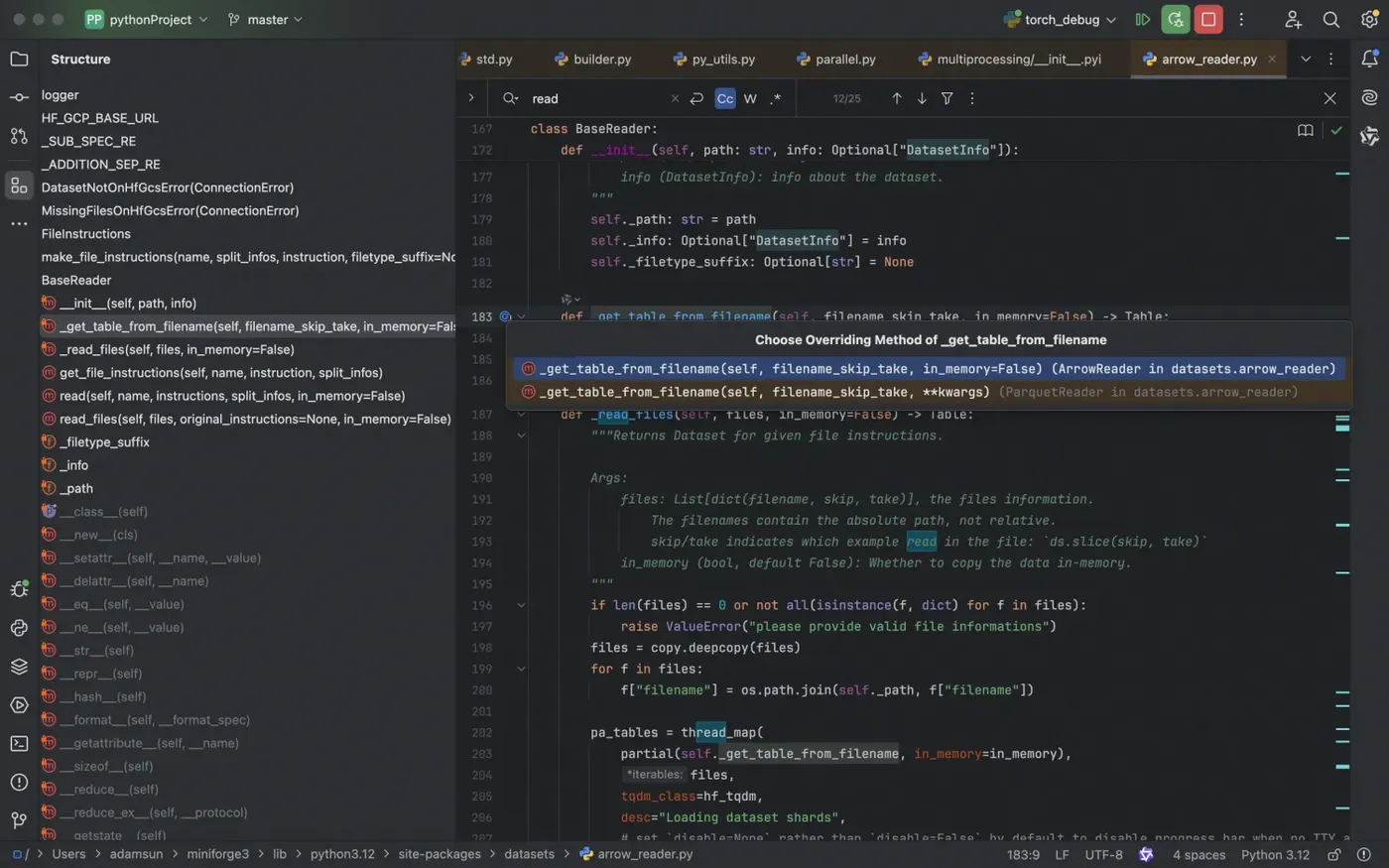Viewport: 1389px width, 868px height.
Task: Show hidden editor tabs dropdown chevron
Action: click(x=1306, y=60)
